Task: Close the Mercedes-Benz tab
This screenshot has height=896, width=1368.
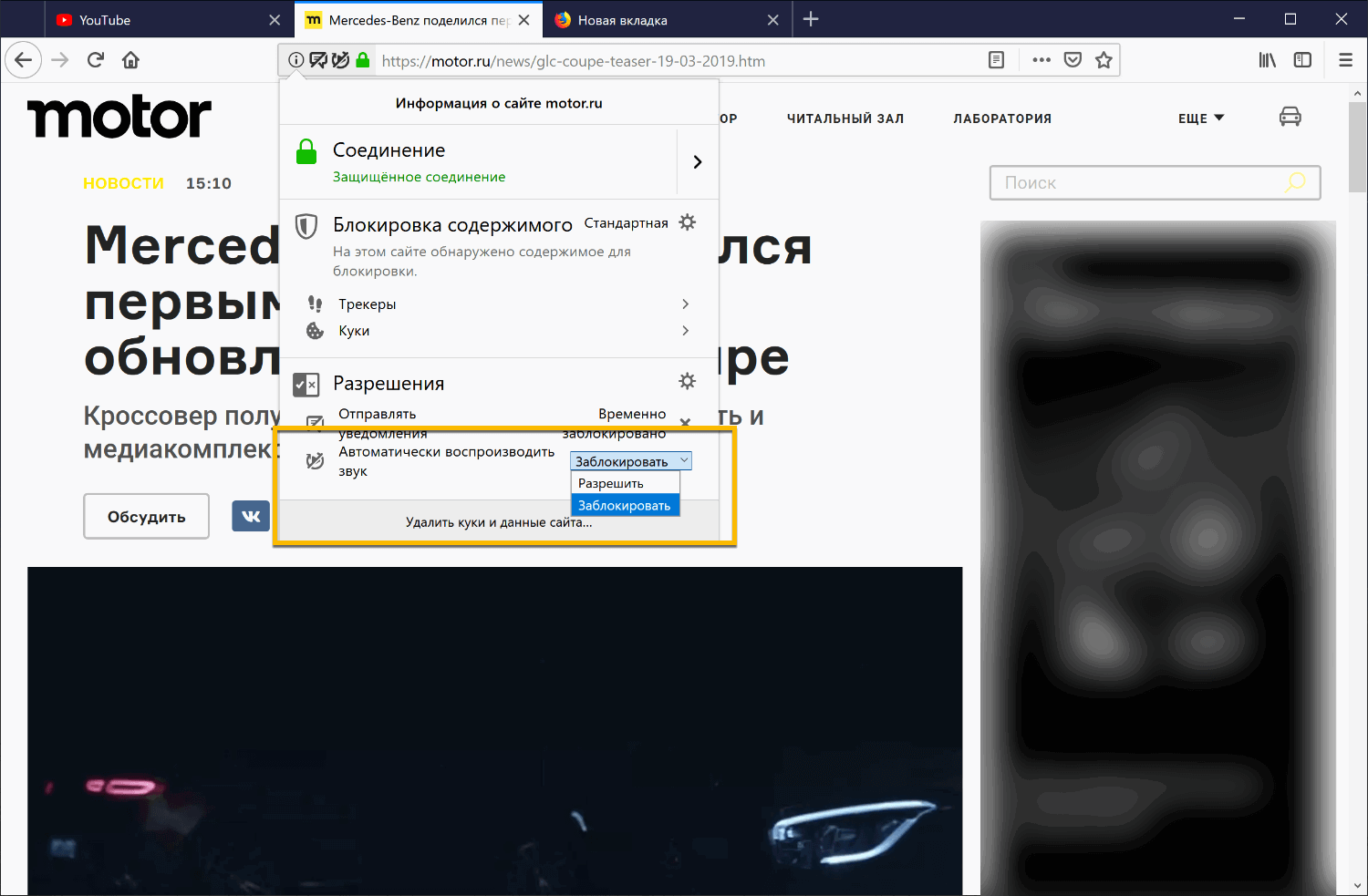Action: pyautogui.click(x=523, y=20)
